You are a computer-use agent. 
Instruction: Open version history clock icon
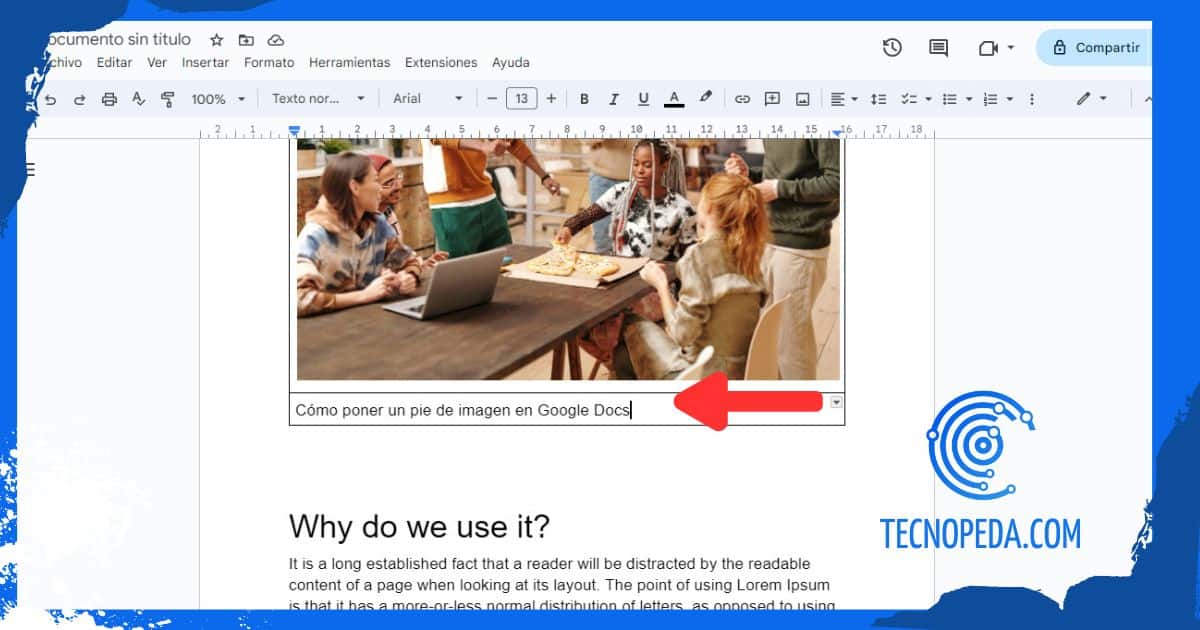pos(892,47)
